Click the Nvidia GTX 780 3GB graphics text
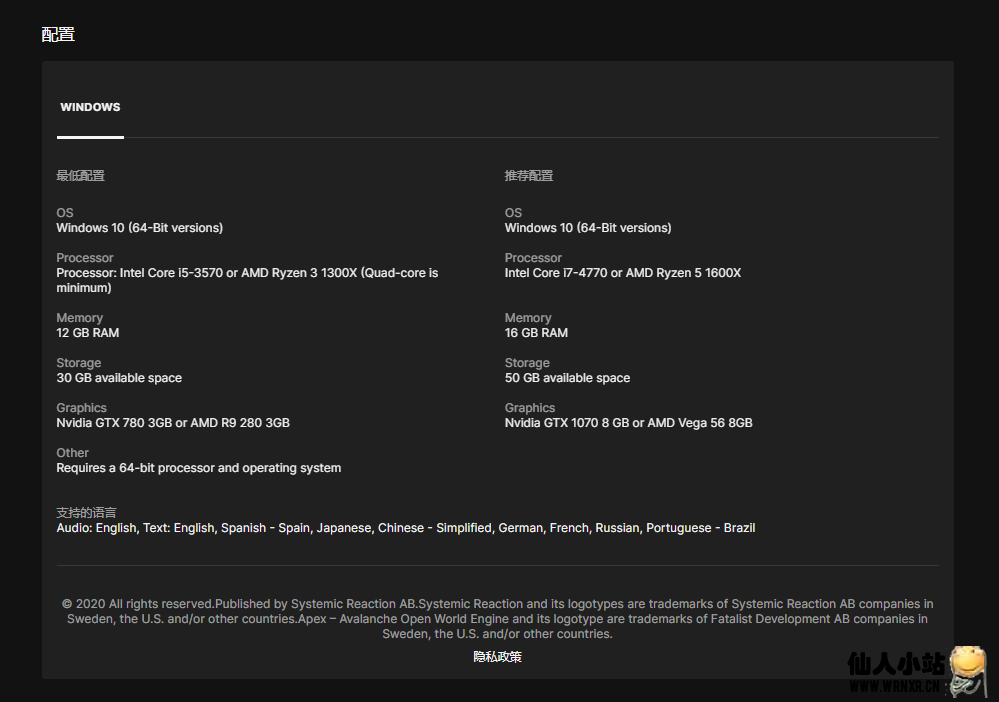Viewport: 999px width, 702px height. (173, 423)
